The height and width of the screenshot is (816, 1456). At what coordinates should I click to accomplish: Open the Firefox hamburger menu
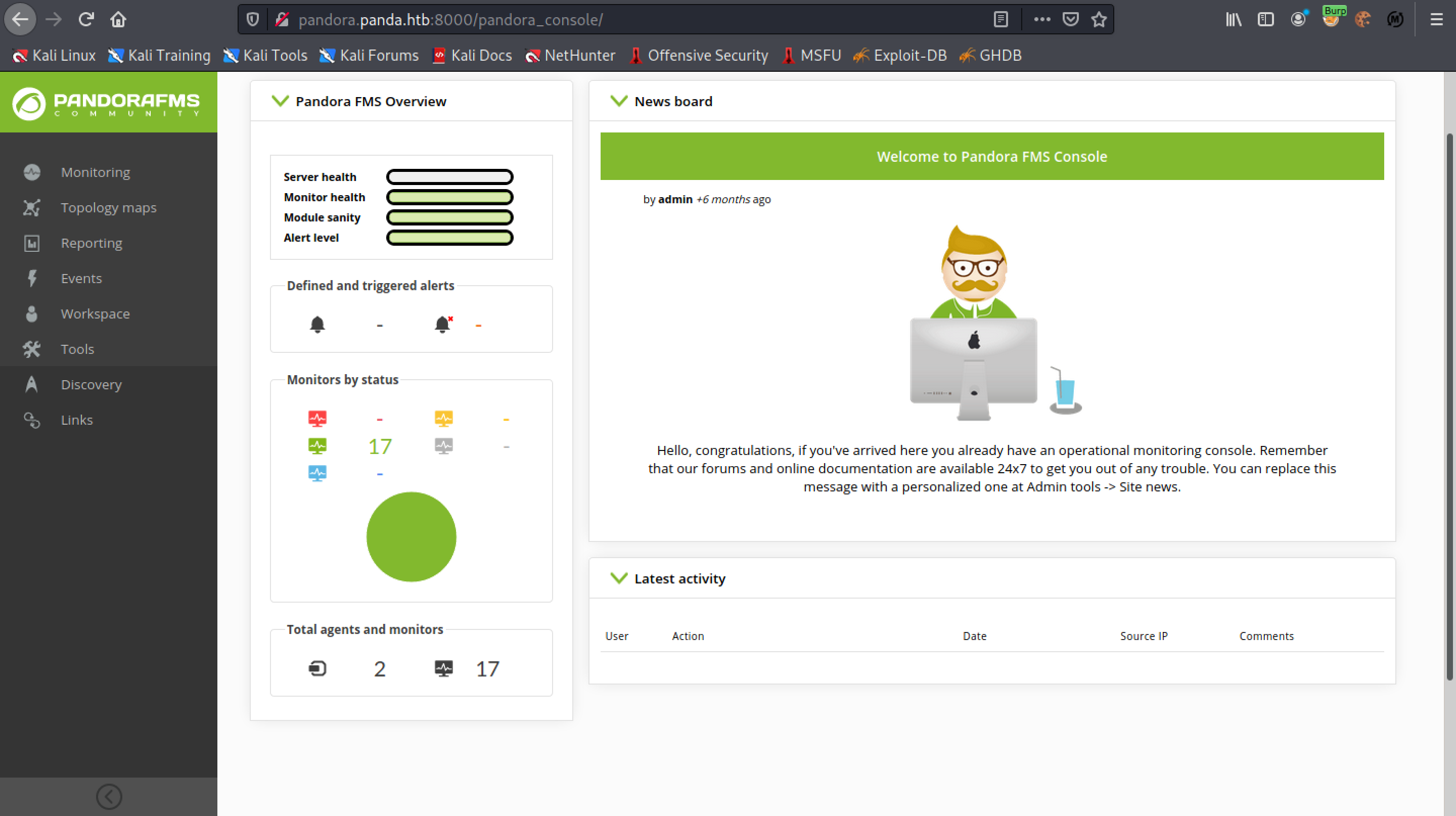(1436, 20)
